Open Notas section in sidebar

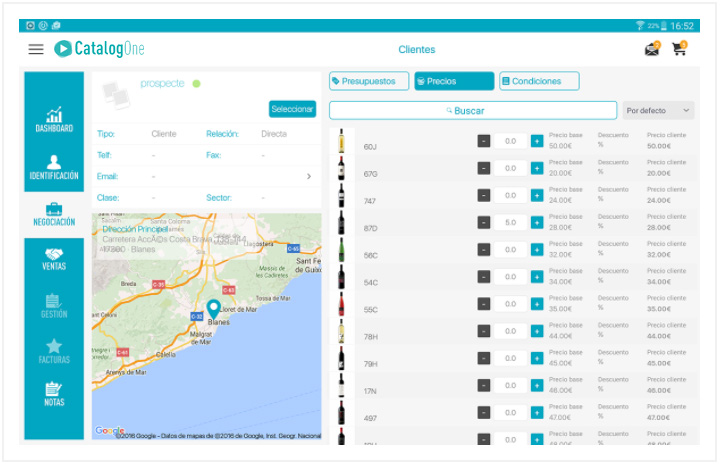pos(54,394)
